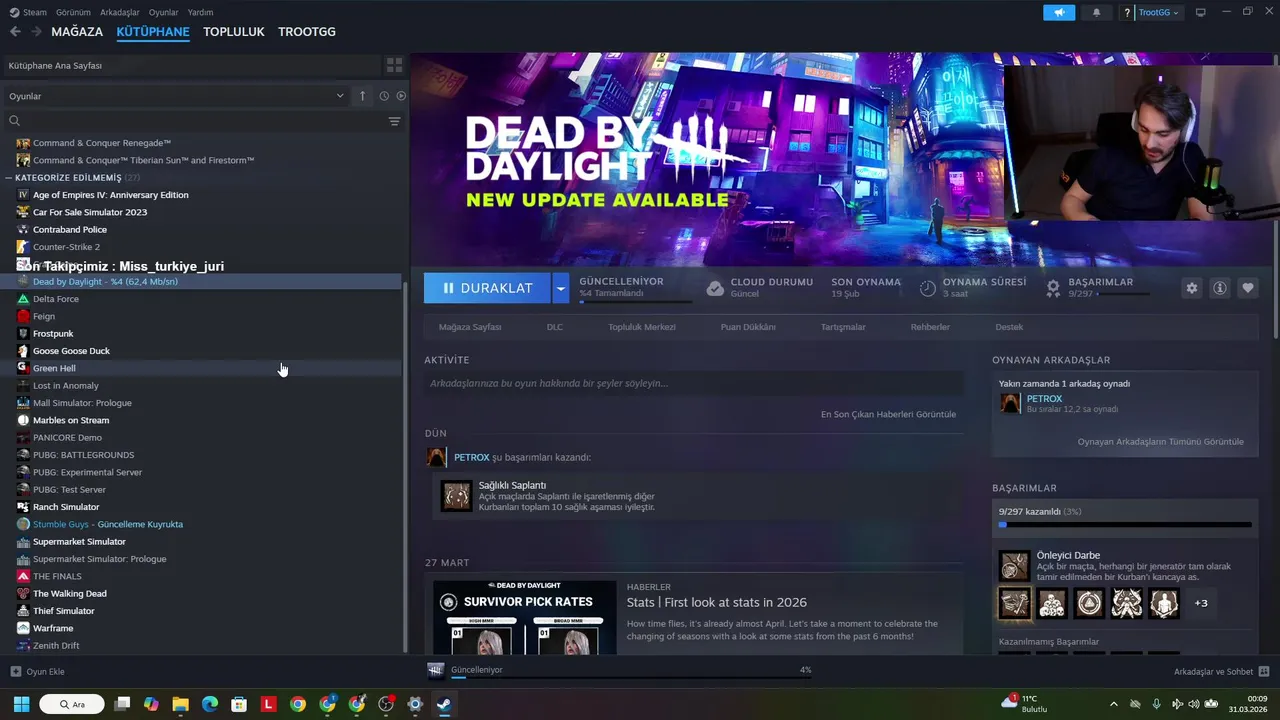This screenshot has height=720, width=1280.
Task: Open the Puan Dükkânı link
Action: (748, 327)
